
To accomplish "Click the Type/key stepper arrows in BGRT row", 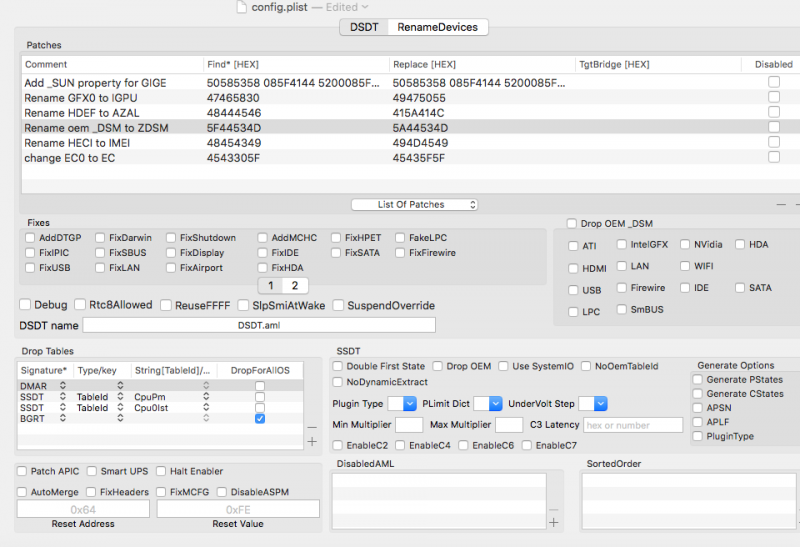I will click(x=121, y=419).
